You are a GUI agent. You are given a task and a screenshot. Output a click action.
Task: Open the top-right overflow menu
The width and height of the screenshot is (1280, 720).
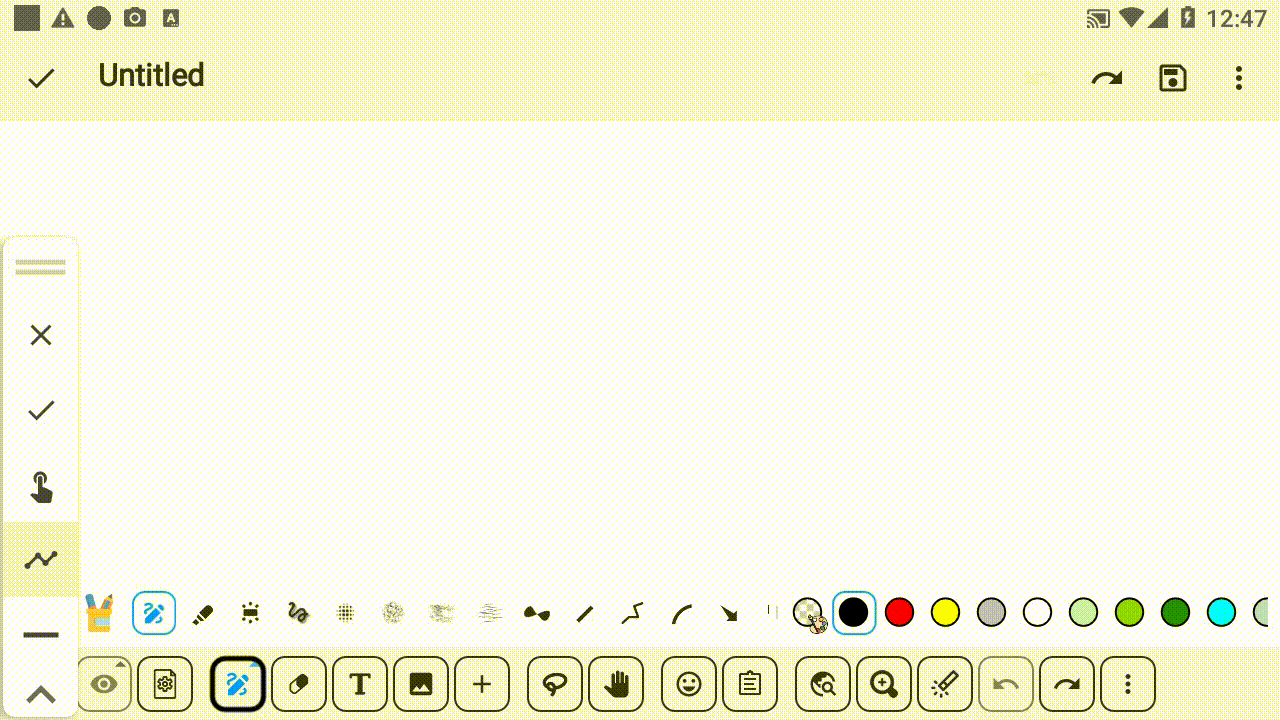click(x=1239, y=78)
